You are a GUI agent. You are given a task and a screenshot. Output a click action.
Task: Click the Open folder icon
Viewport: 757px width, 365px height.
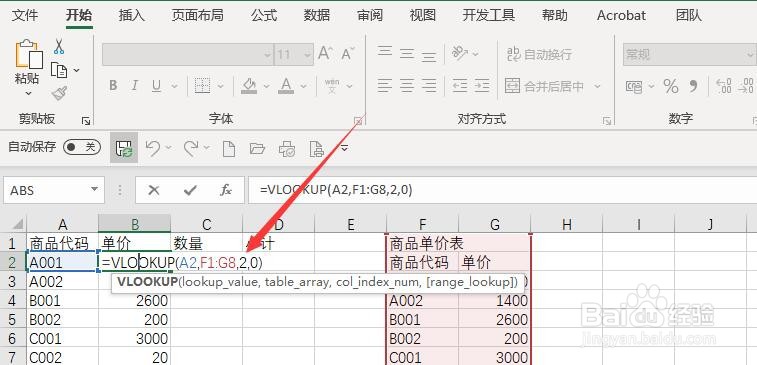[x=257, y=148]
